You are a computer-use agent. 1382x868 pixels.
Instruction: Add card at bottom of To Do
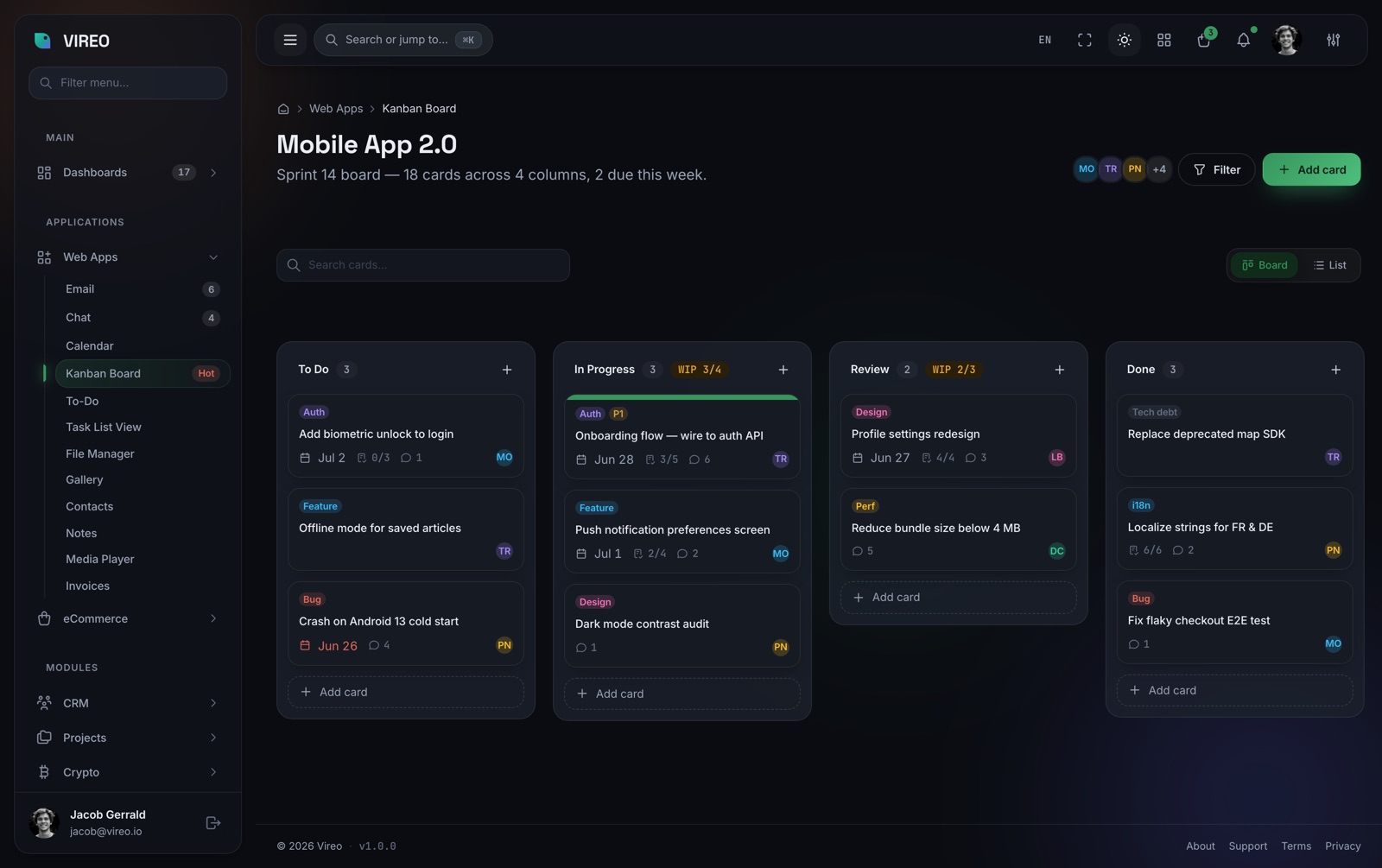click(406, 692)
